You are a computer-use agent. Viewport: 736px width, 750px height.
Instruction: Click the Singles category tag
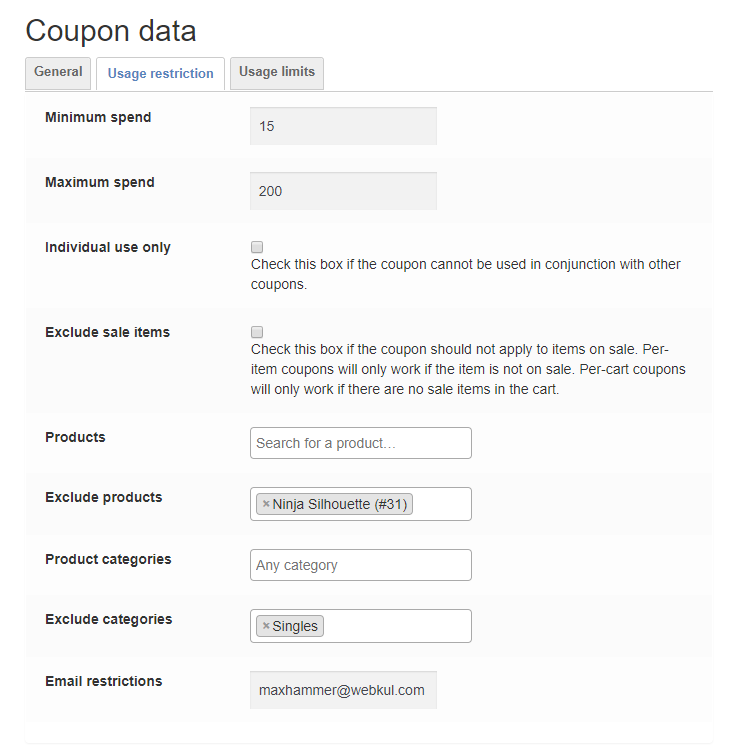tap(295, 627)
